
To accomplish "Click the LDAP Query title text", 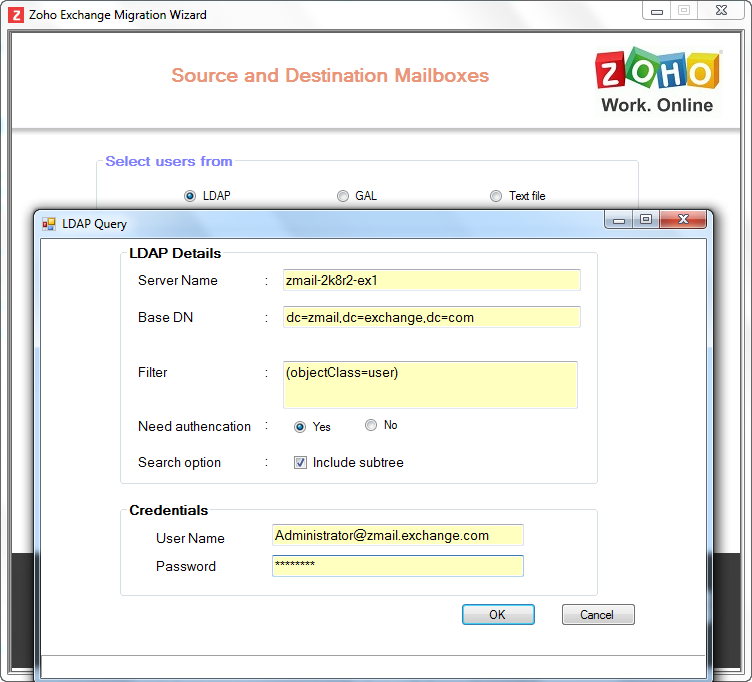I will 94,224.
